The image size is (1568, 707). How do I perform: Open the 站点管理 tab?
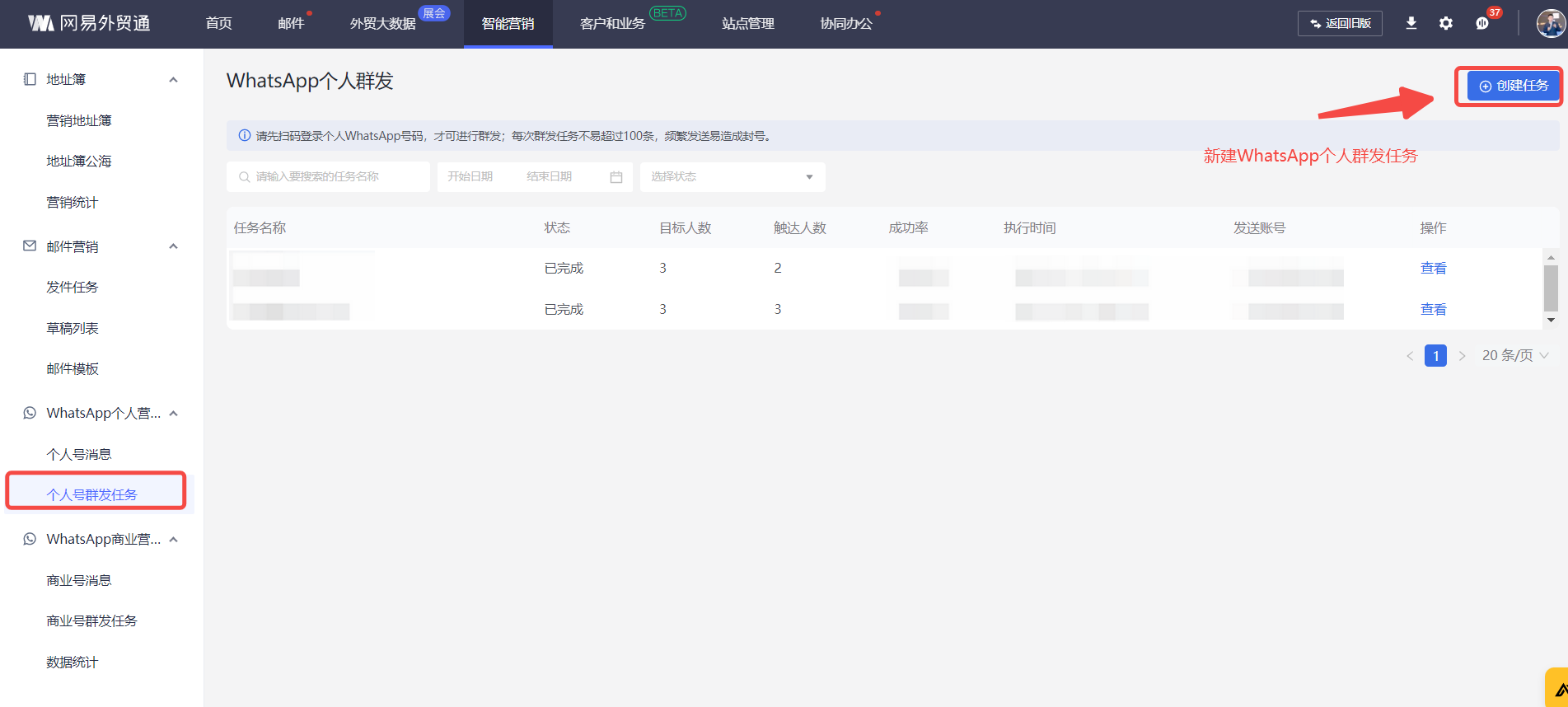748,24
